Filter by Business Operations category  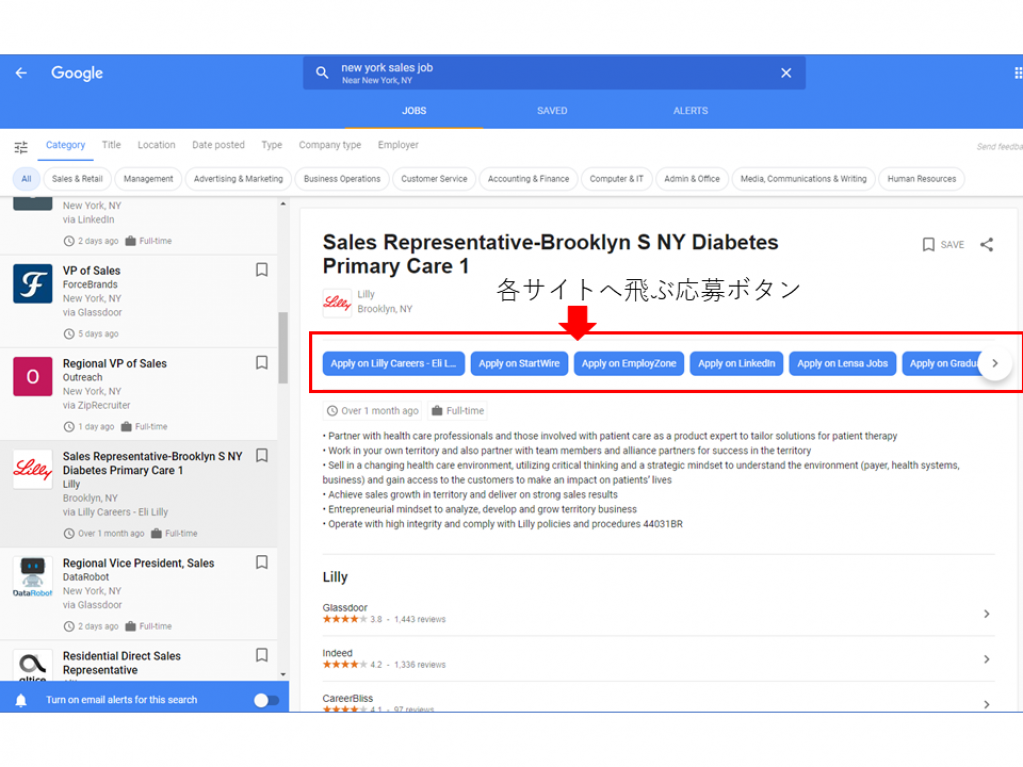342,179
